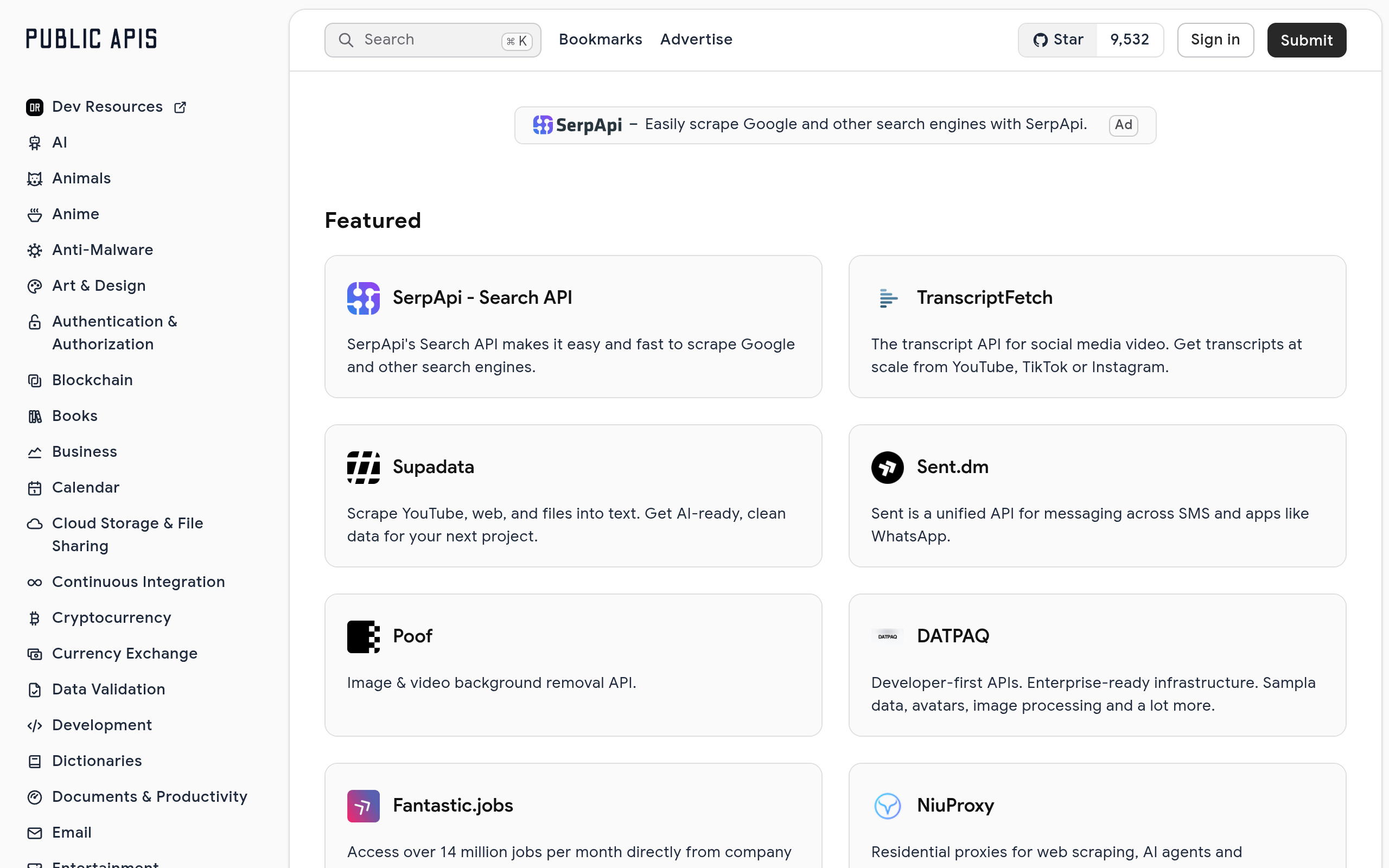Click the AI robot icon

point(34,143)
